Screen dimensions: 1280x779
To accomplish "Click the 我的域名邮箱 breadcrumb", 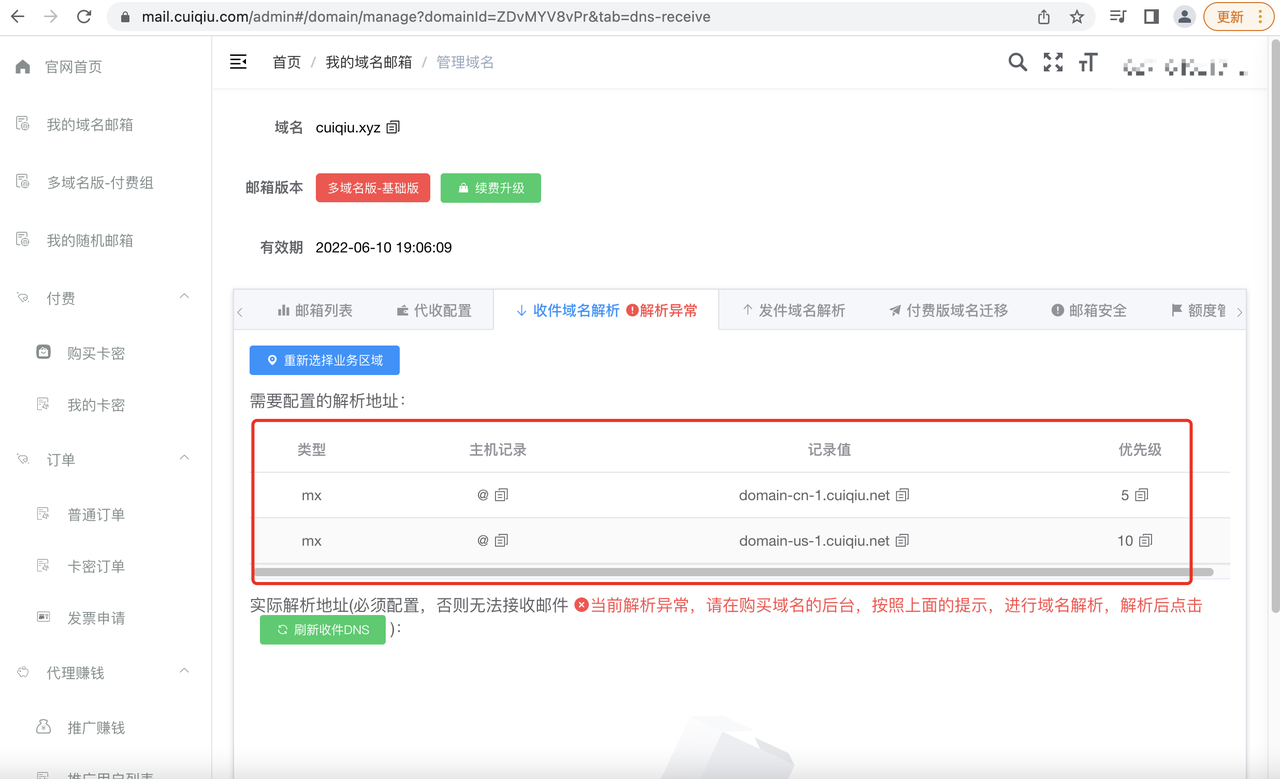I will click(x=368, y=62).
